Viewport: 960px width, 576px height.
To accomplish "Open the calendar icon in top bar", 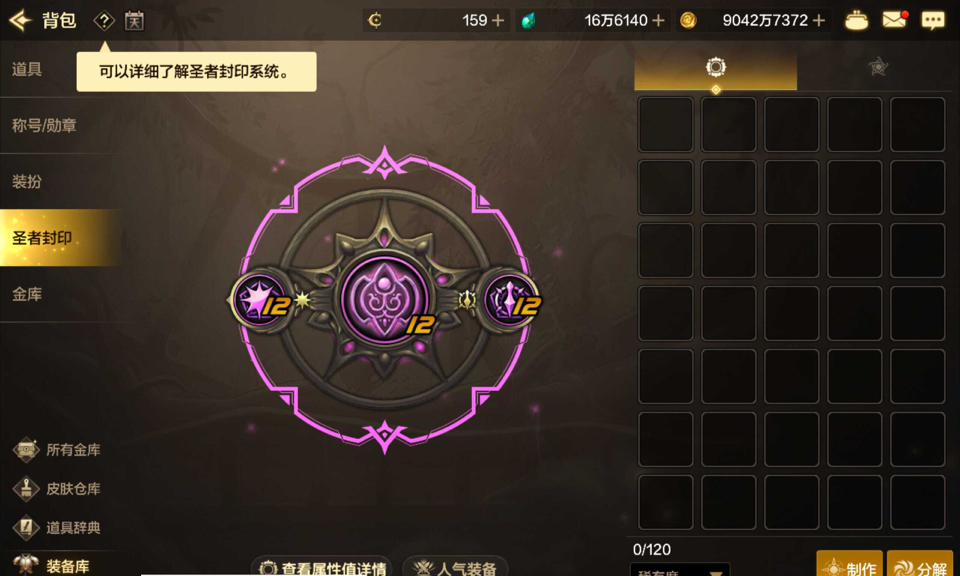I will [x=134, y=21].
